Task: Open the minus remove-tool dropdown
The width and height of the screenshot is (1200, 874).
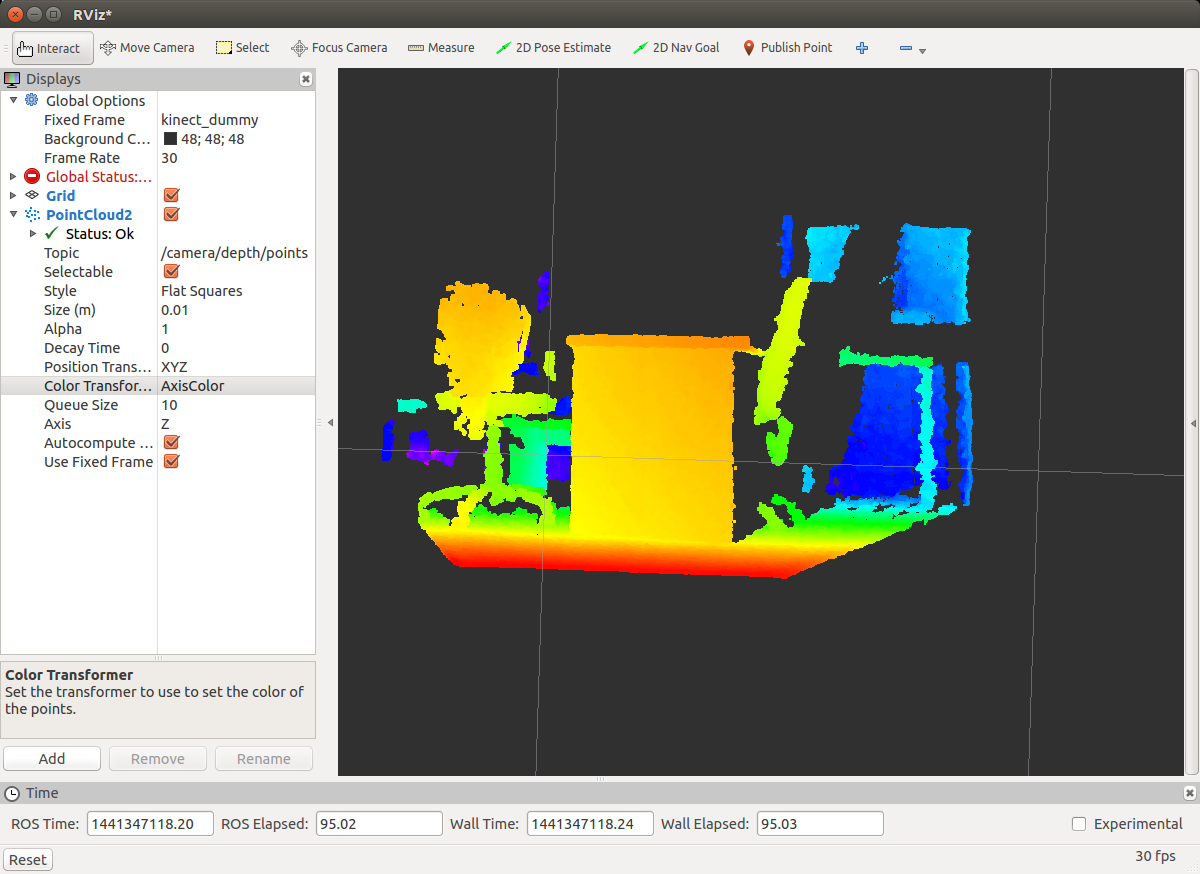Action: coord(911,49)
